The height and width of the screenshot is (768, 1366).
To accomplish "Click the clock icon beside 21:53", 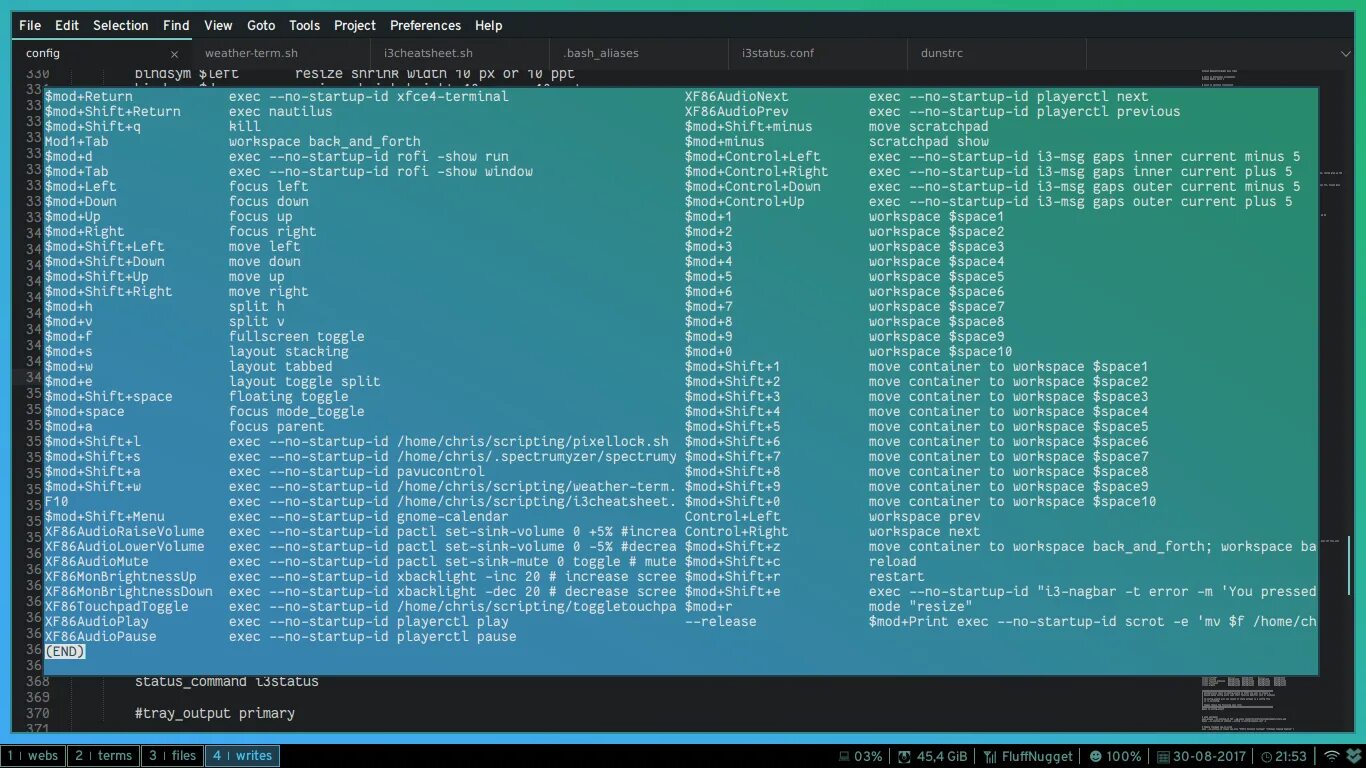I will tap(1266, 756).
